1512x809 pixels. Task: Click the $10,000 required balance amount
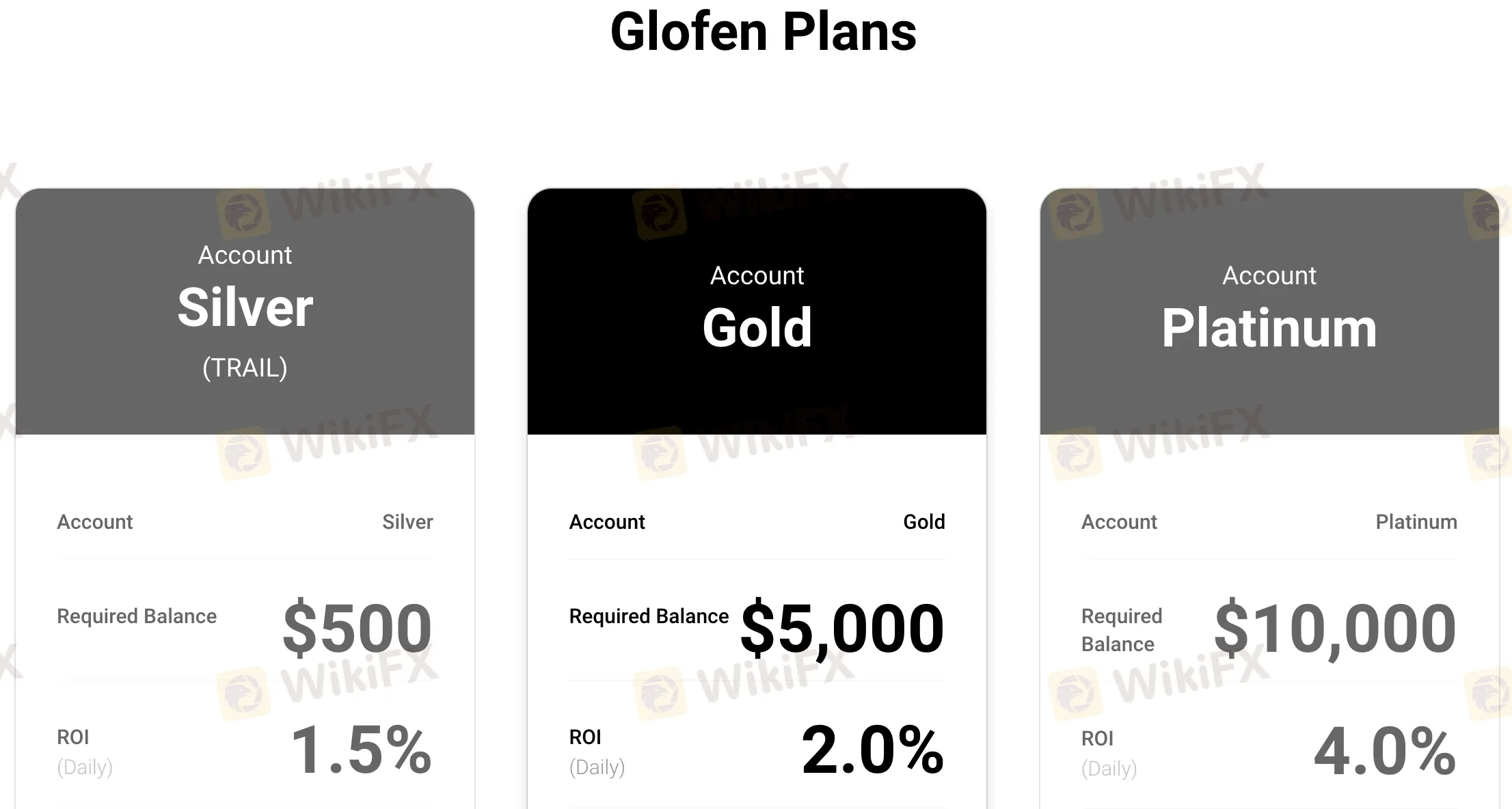click(x=1335, y=627)
